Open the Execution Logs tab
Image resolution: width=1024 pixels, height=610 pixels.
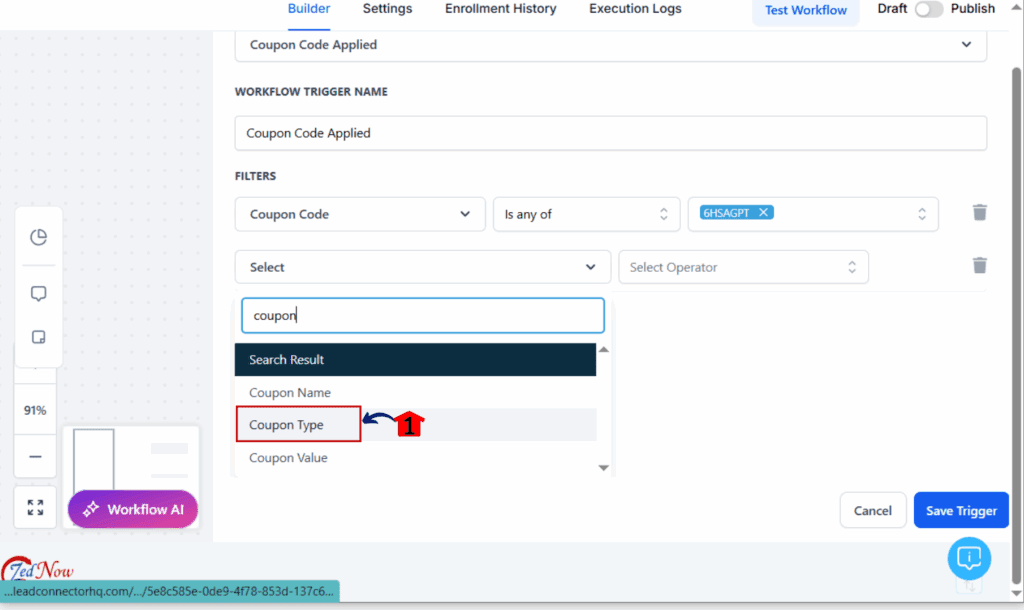(x=635, y=9)
